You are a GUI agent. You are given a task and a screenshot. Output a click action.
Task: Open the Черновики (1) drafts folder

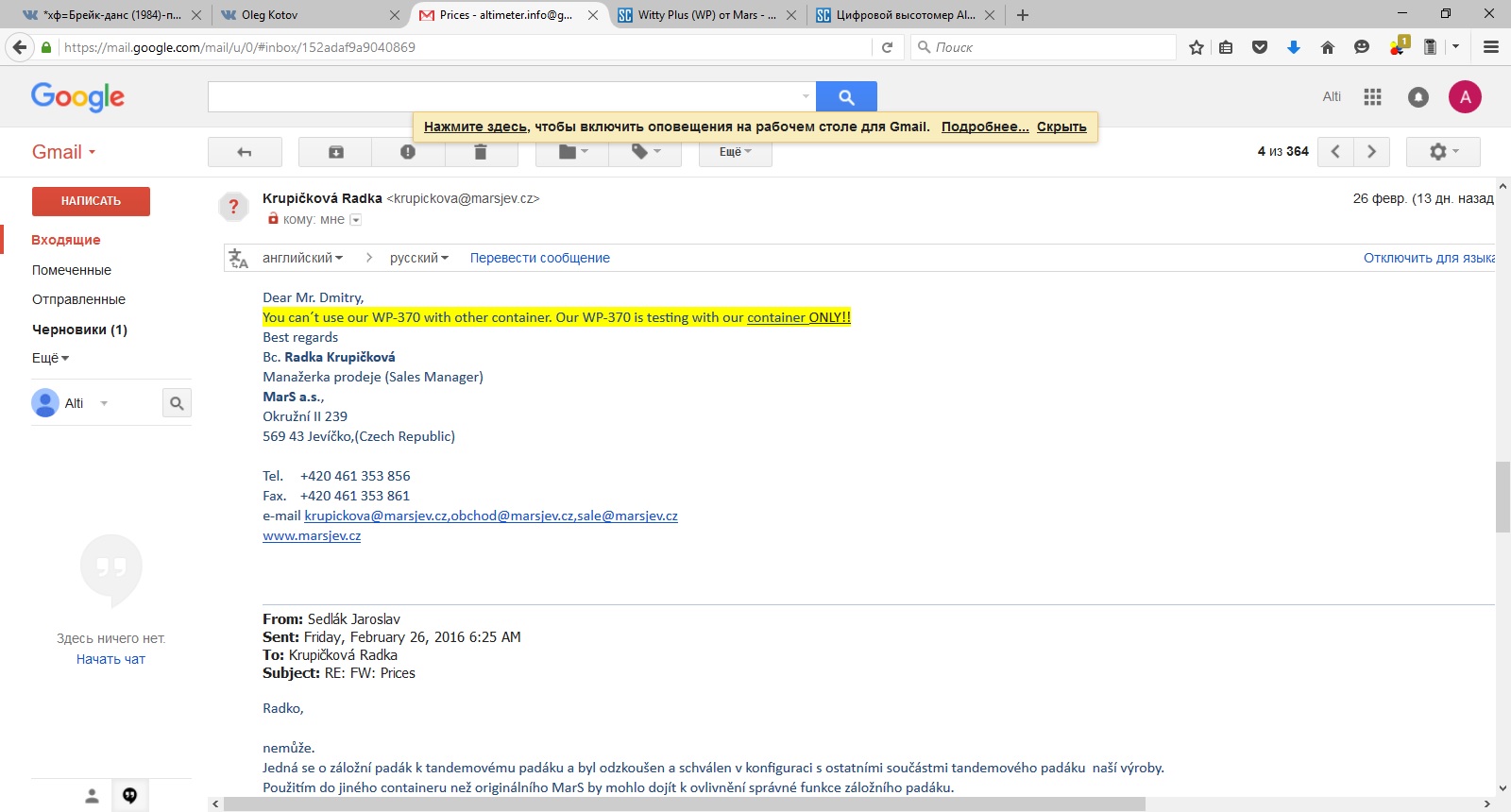pyautogui.click(x=79, y=330)
